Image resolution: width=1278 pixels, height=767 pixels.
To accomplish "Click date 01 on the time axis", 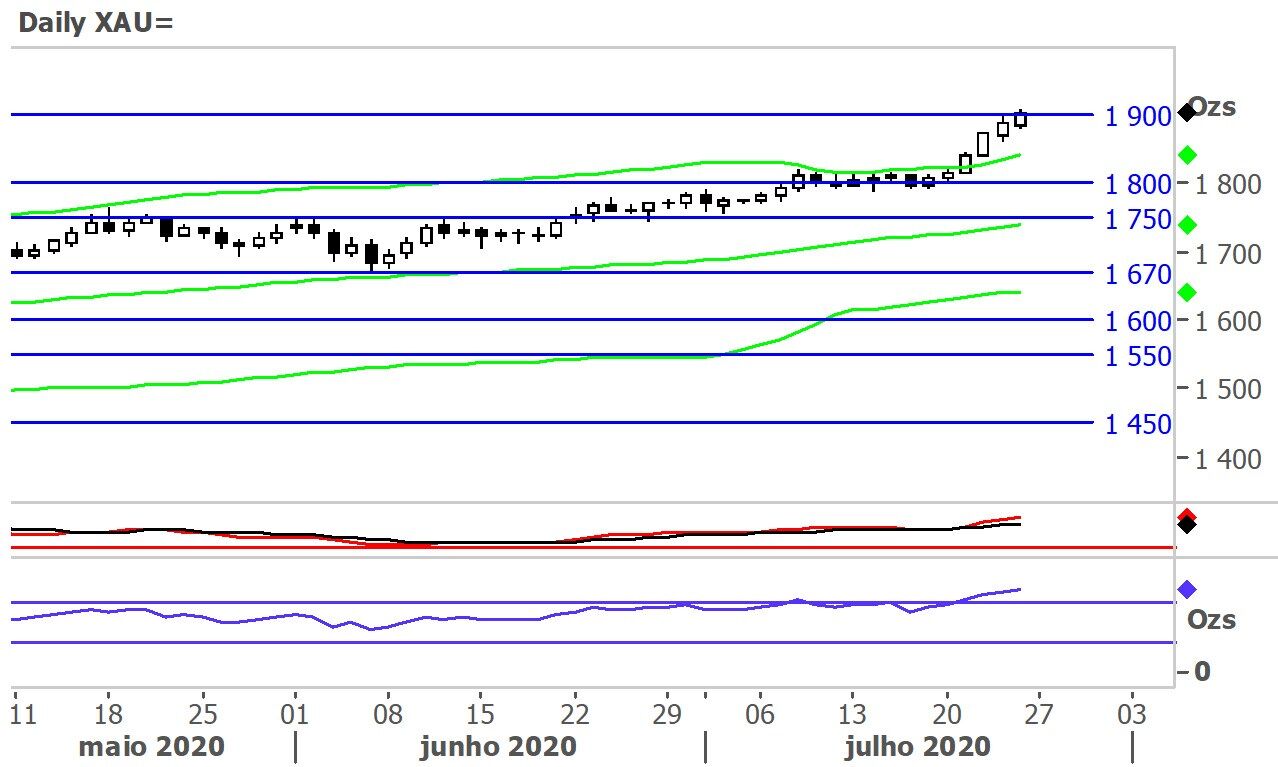I will (x=296, y=716).
